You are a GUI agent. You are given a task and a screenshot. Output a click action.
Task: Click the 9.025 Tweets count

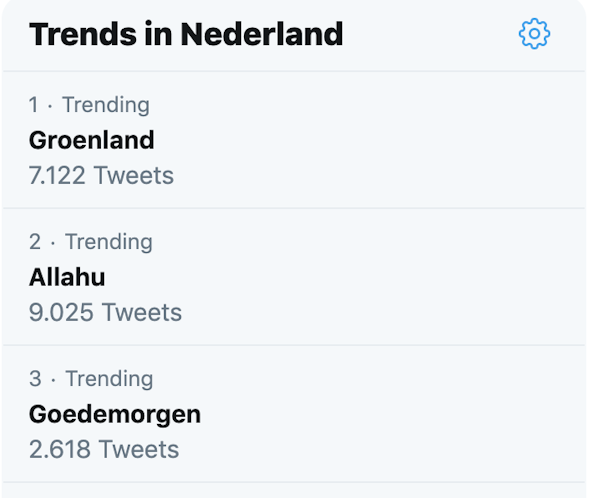click(106, 312)
